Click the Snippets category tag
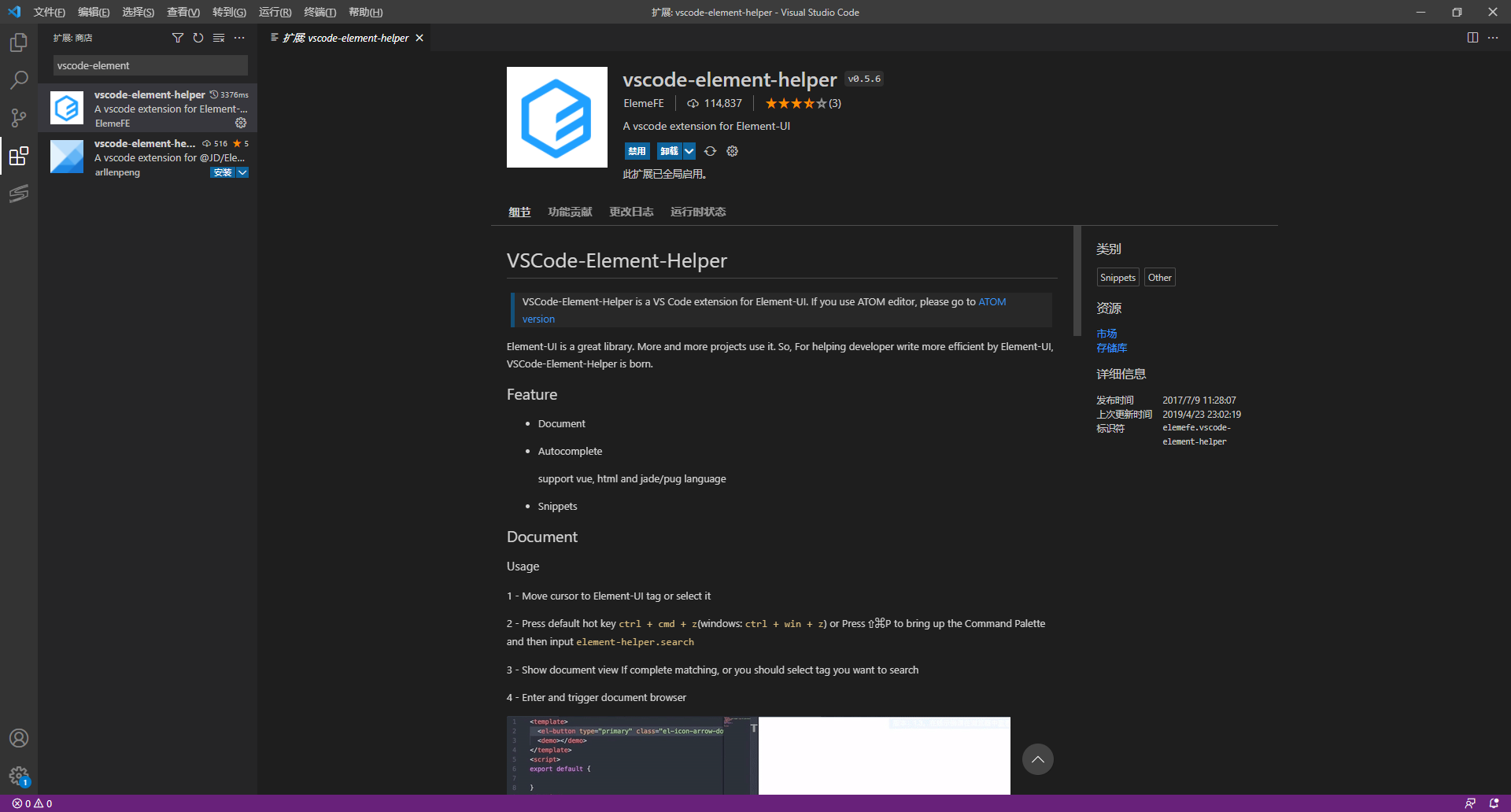 point(1118,277)
